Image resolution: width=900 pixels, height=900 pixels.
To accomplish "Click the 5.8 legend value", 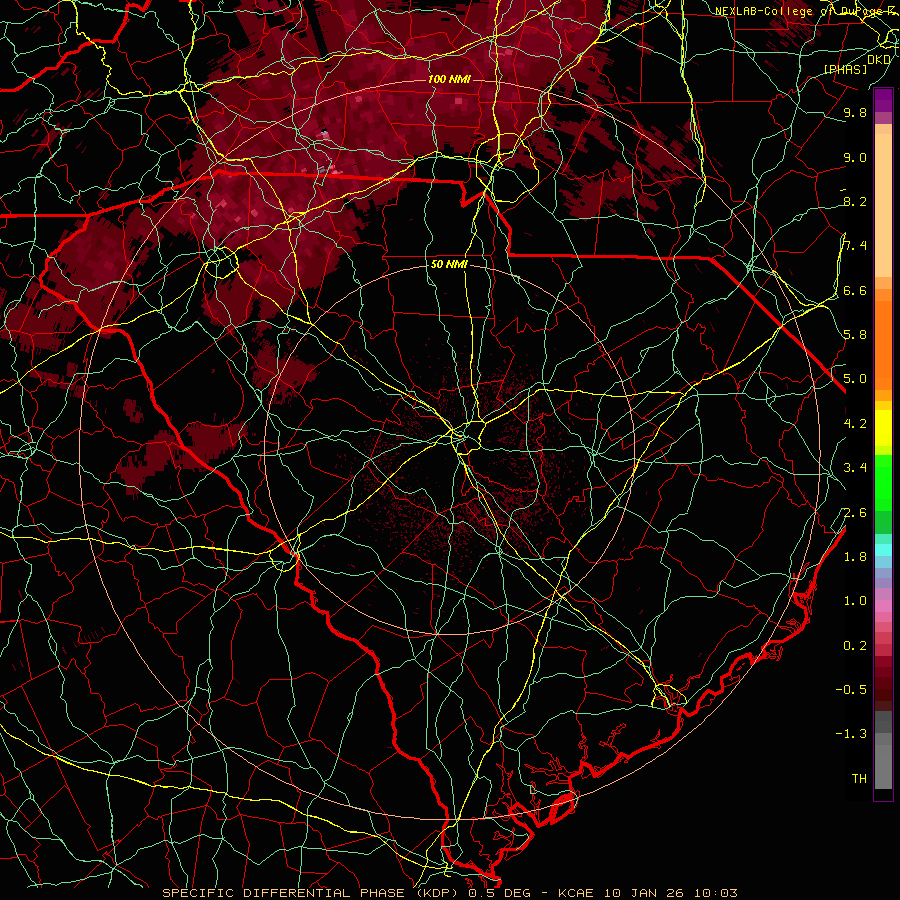I will point(855,335).
